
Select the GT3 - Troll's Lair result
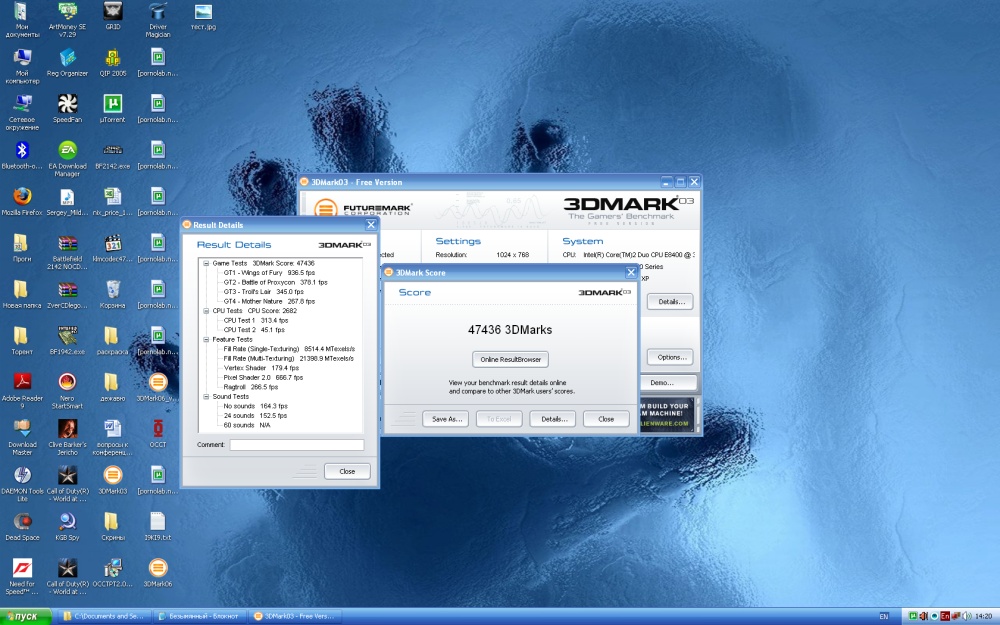coord(263,292)
